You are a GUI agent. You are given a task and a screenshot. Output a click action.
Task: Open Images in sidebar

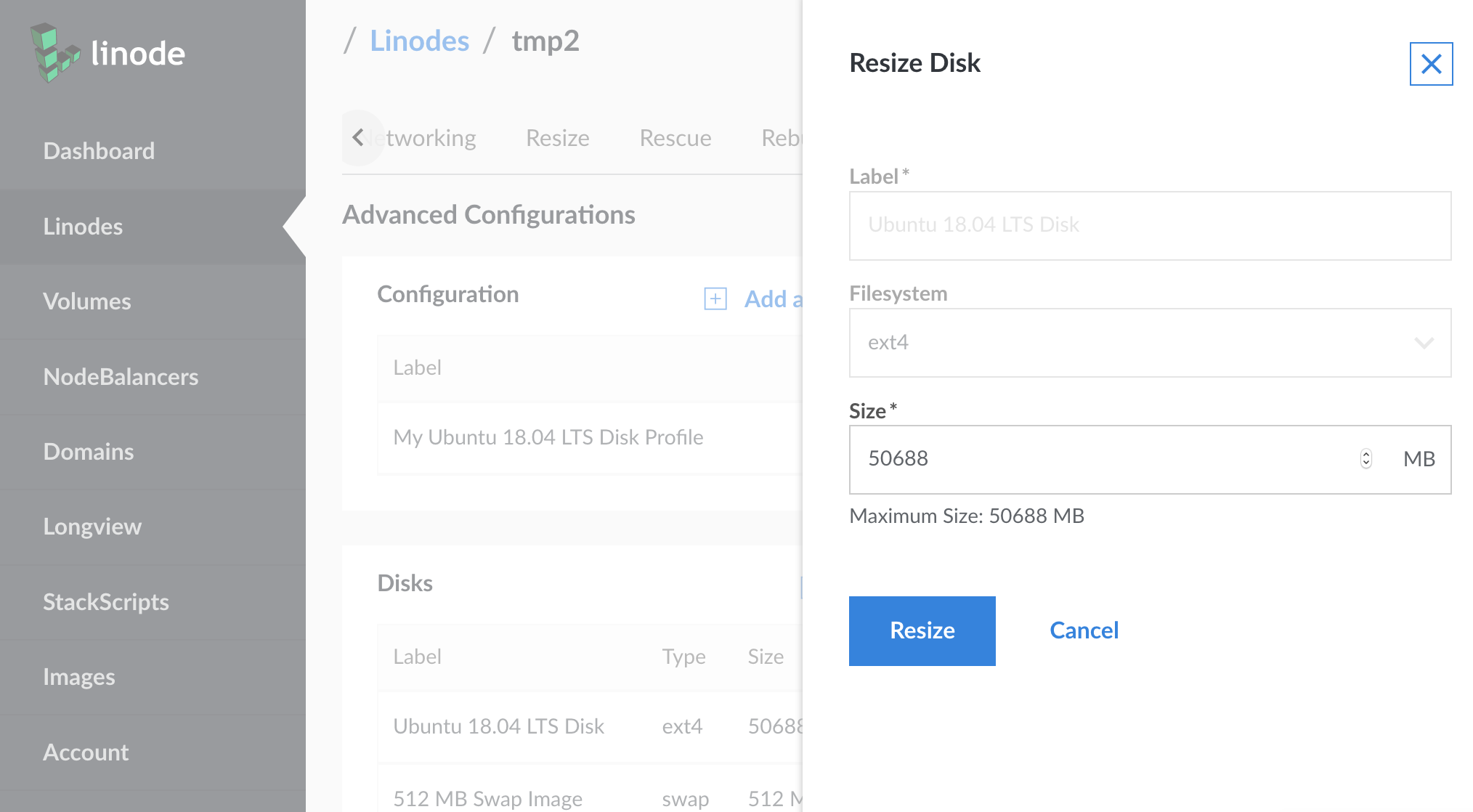point(153,677)
